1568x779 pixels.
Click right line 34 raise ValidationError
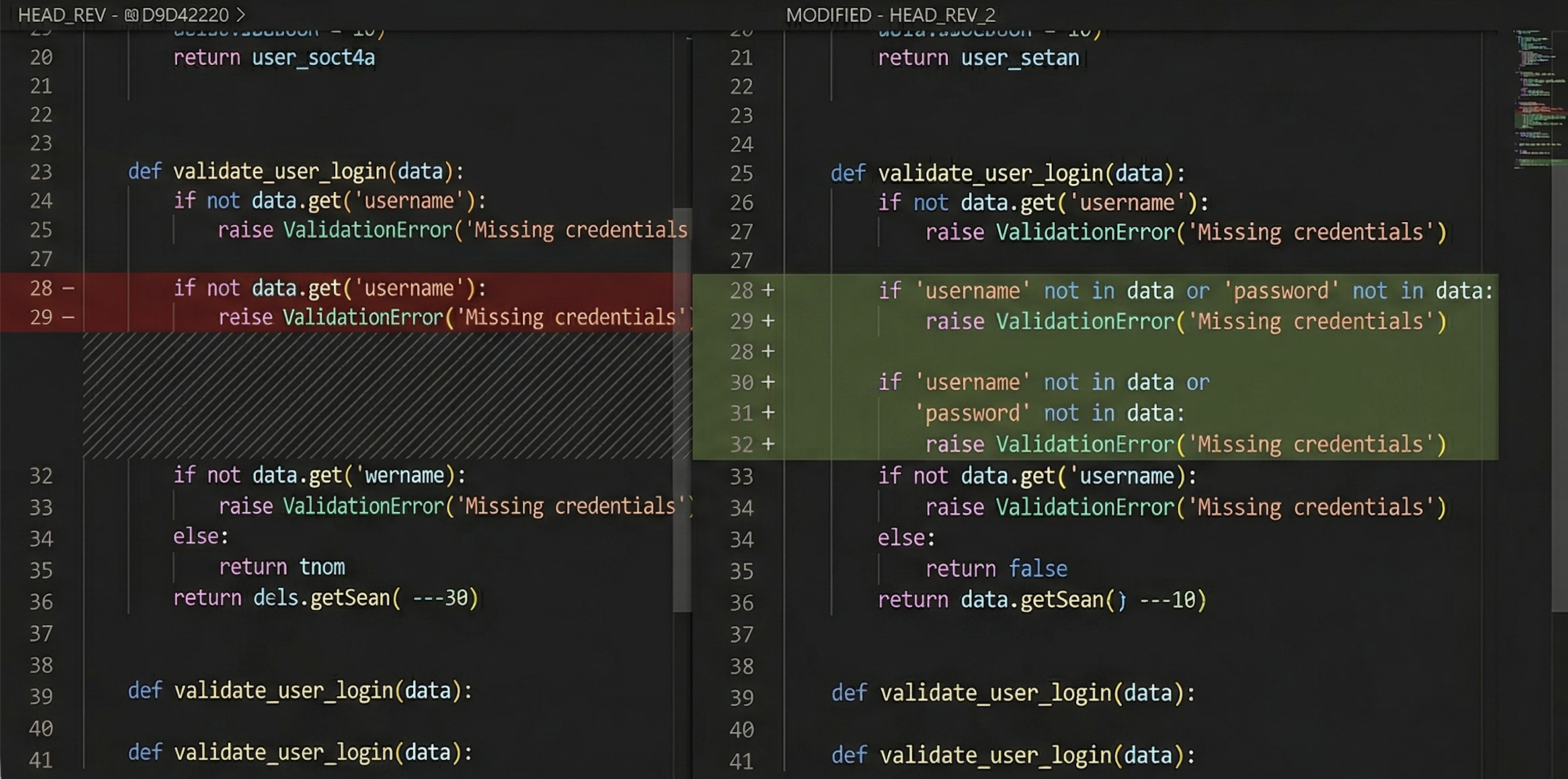pos(1186,507)
